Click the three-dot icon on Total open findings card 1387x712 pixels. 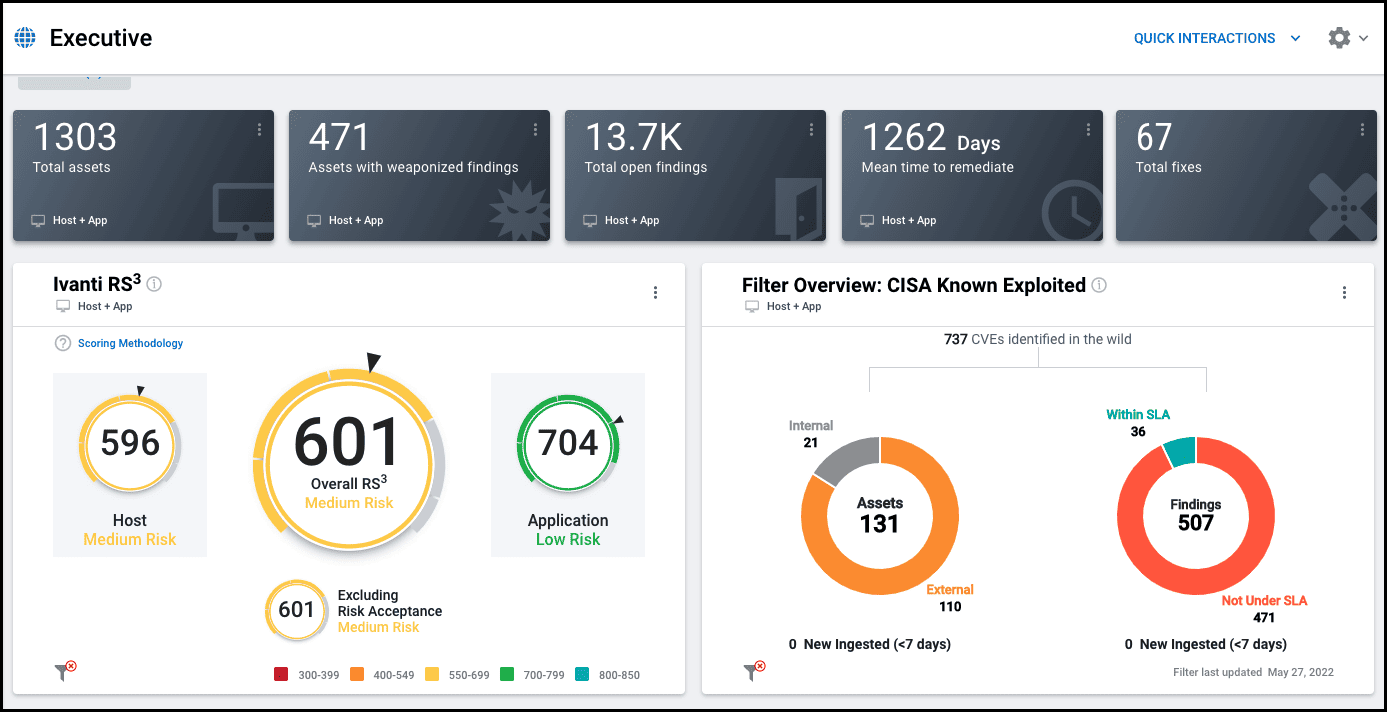click(811, 129)
